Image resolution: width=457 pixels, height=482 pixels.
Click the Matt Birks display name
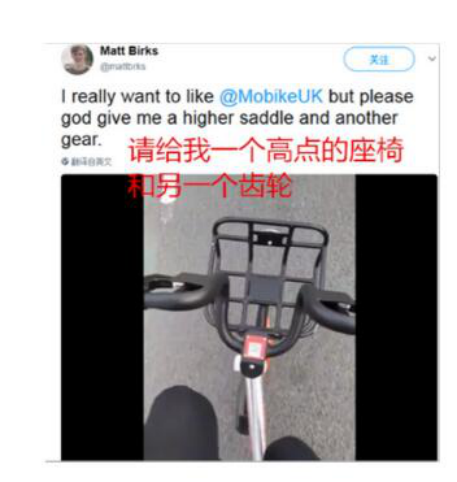[x=129, y=51]
